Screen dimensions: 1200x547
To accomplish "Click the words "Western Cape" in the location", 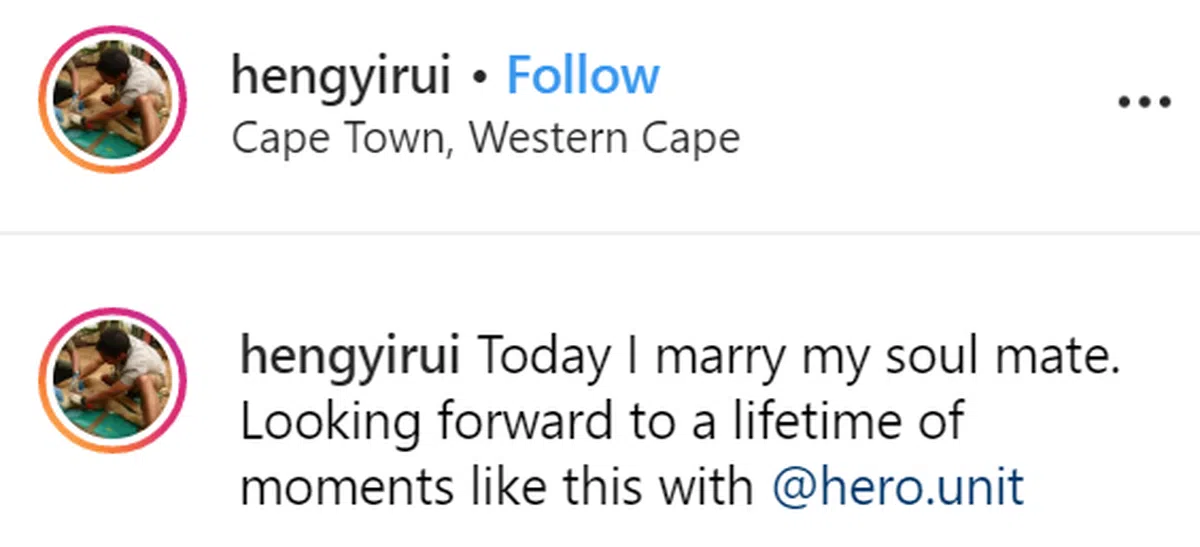I will point(604,138).
